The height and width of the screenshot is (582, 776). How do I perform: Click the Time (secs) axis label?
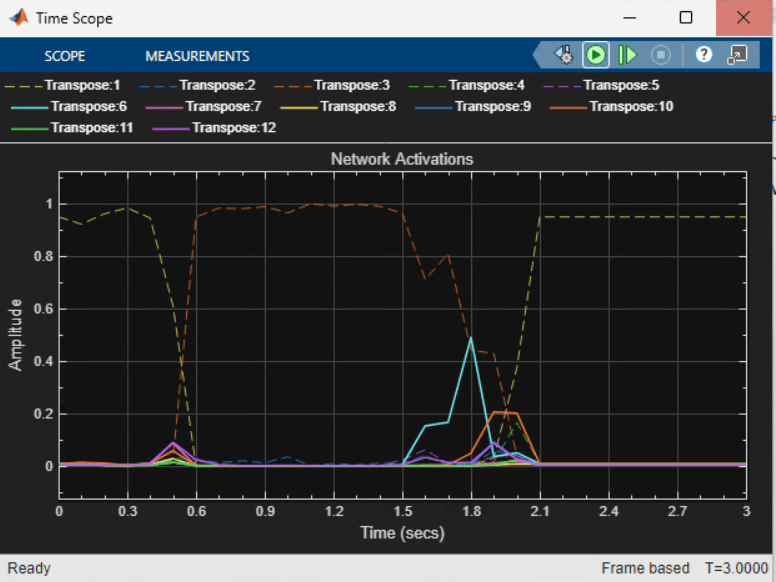401,533
